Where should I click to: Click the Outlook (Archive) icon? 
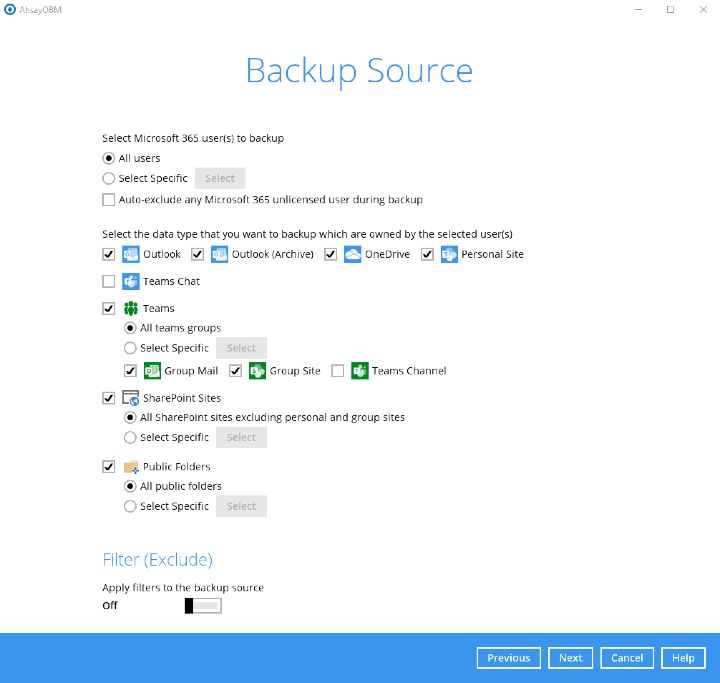point(220,254)
